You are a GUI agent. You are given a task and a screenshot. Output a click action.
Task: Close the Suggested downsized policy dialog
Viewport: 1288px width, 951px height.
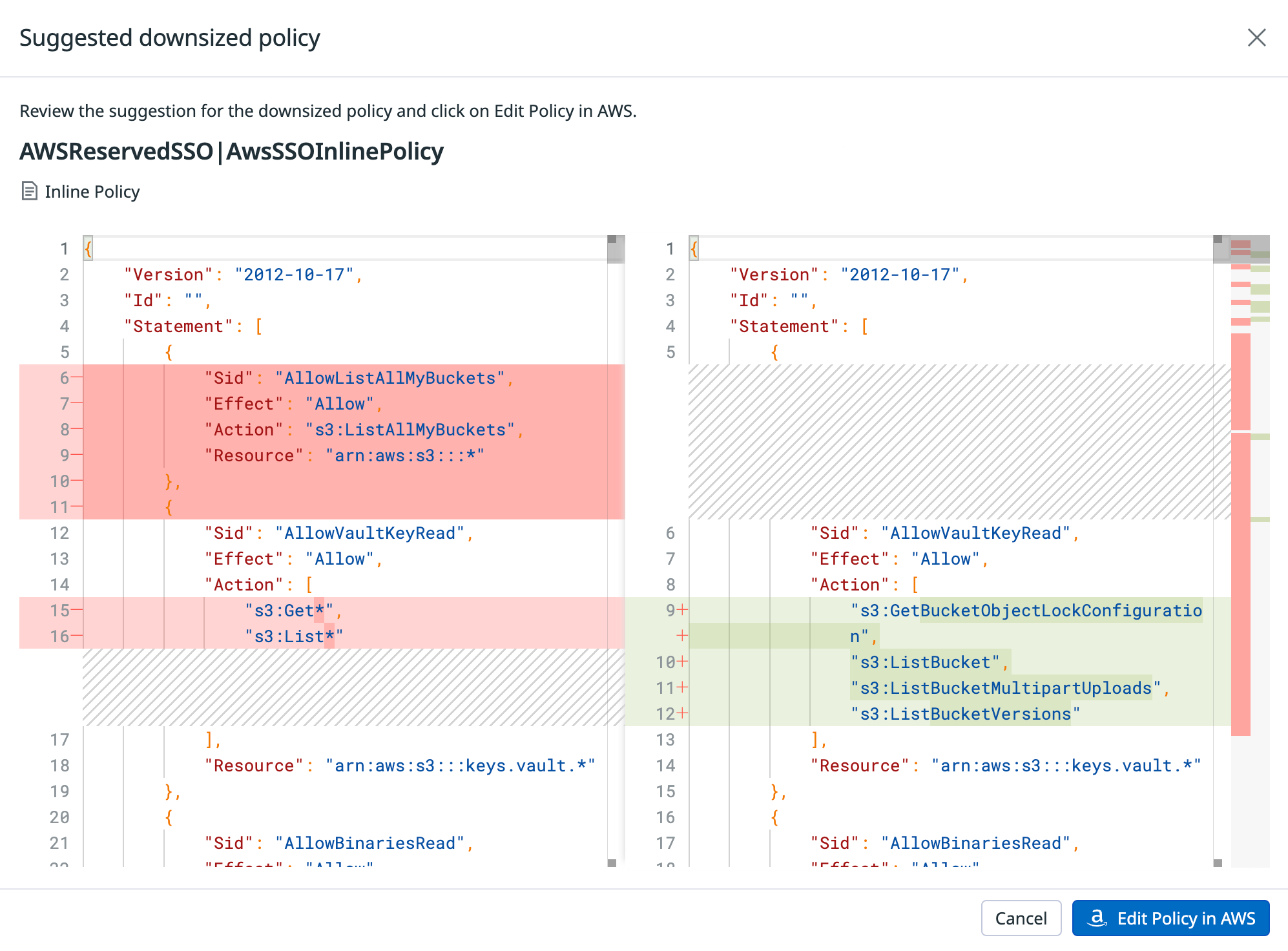pos(1256,37)
